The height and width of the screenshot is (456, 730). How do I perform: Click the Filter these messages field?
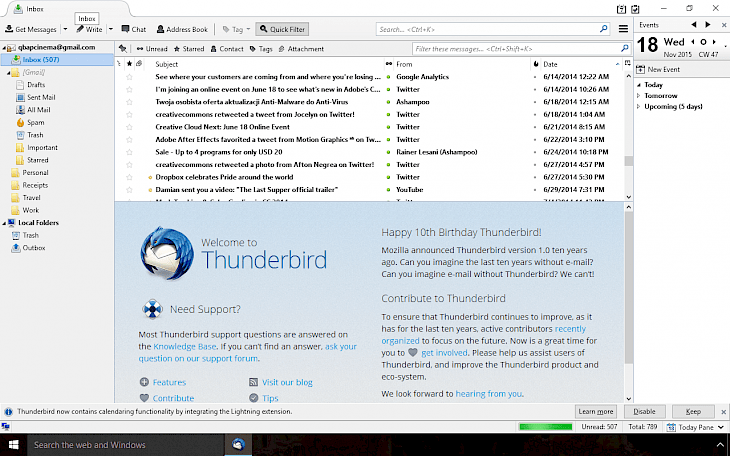[x=521, y=48]
